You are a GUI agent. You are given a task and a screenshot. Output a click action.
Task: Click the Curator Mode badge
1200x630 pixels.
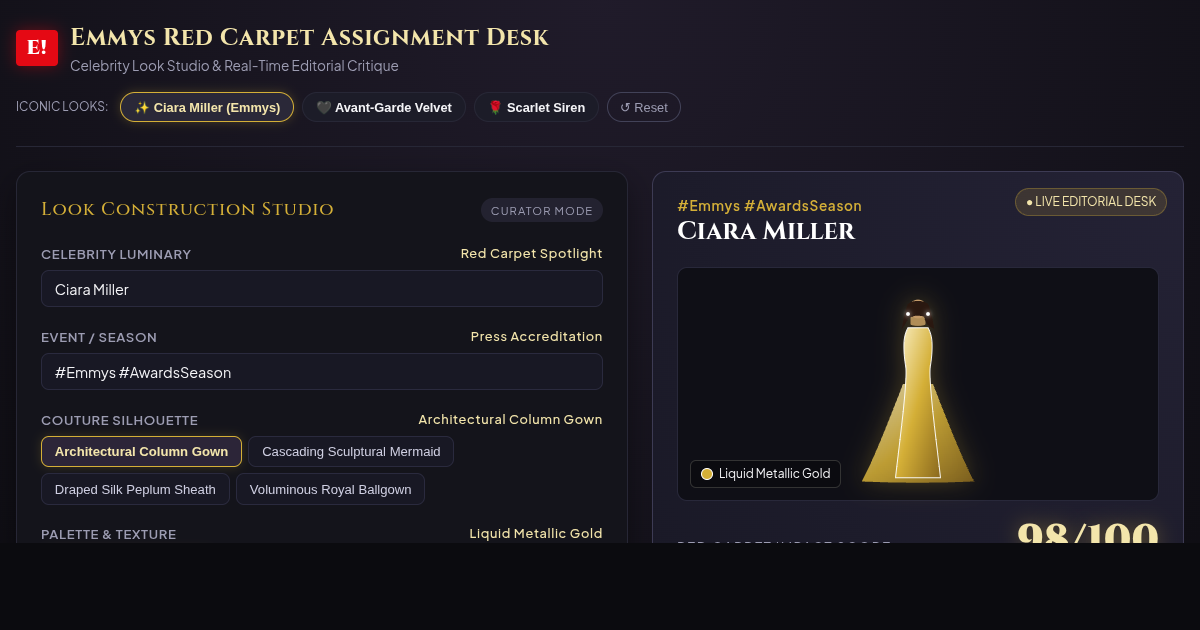(x=542, y=210)
